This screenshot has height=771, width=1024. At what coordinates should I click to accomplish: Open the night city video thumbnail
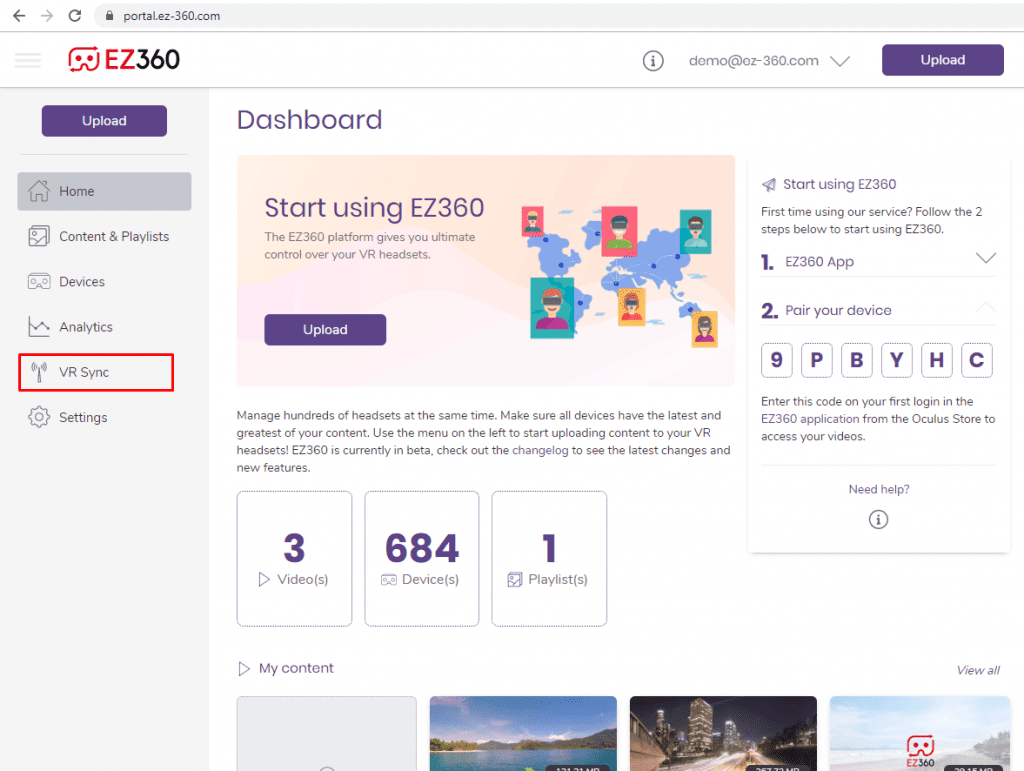[x=723, y=734]
